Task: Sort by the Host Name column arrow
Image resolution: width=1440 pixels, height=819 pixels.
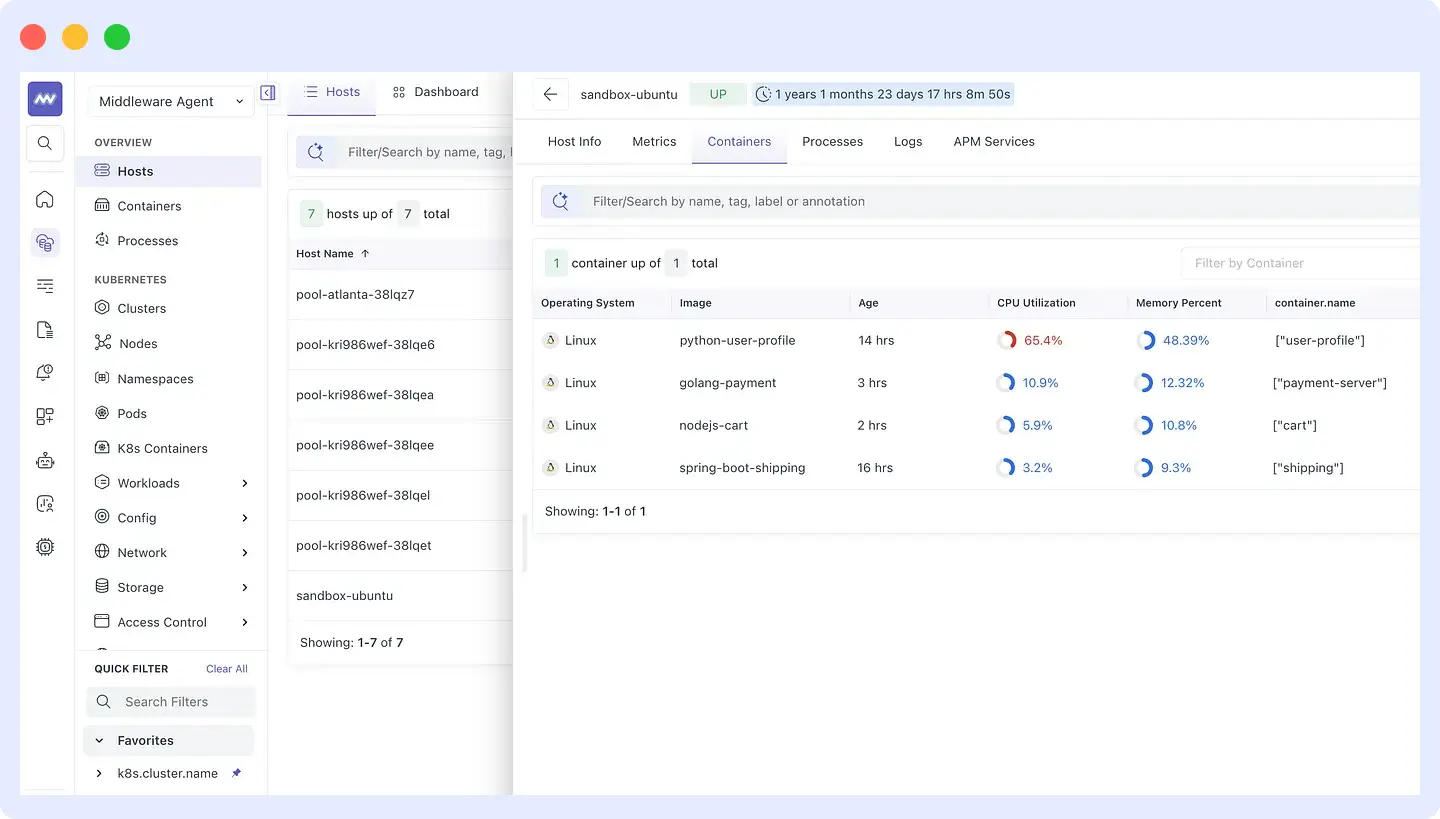Action: click(365, 254)
